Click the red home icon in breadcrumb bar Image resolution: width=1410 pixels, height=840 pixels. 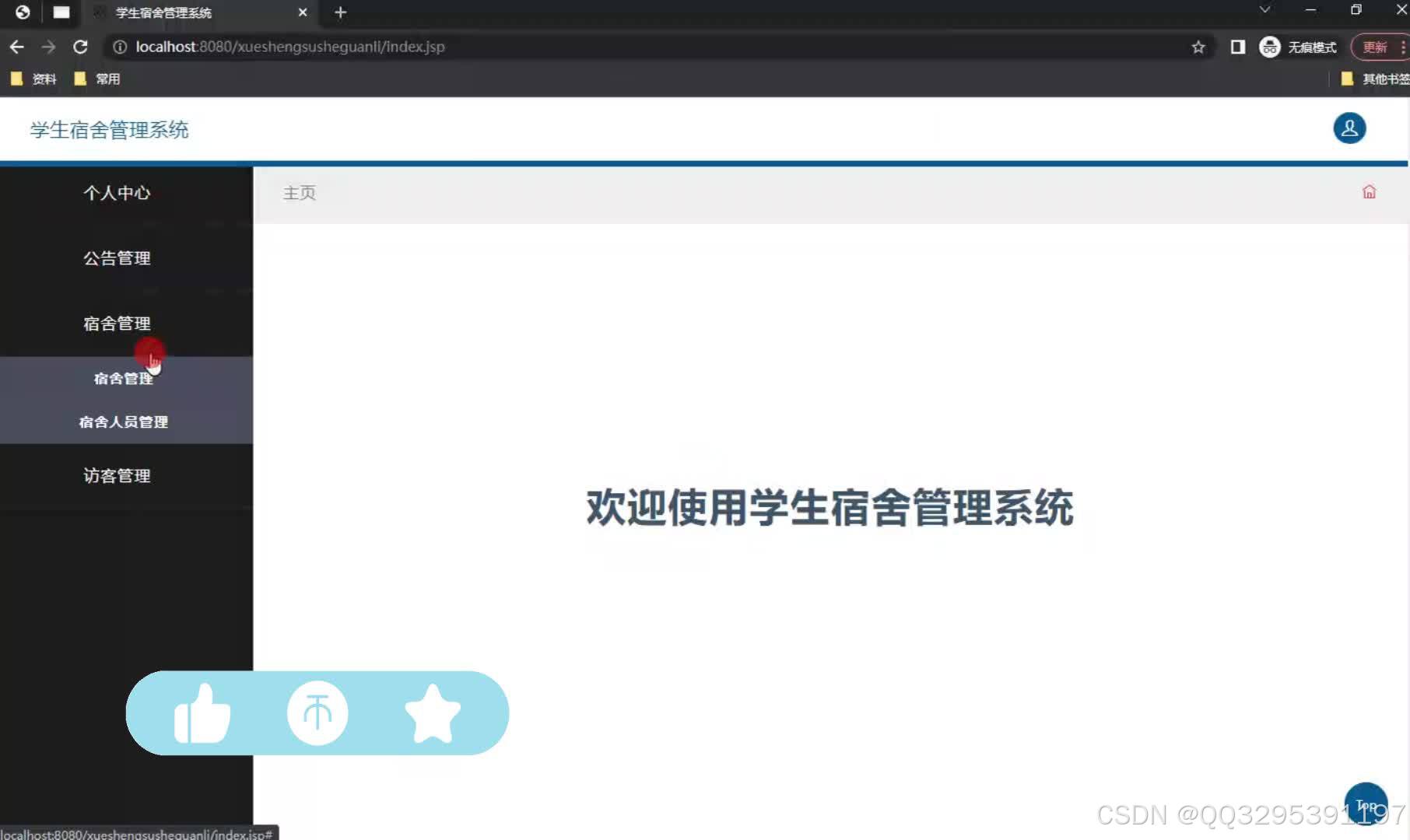1369,192
